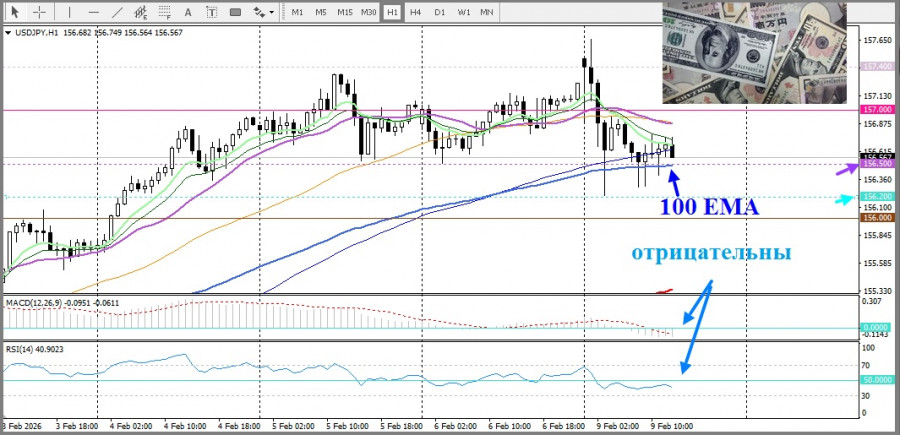Screen dimensions: 900x435
Task: Pick the trendline drawing tool
Action: point(117,11)
